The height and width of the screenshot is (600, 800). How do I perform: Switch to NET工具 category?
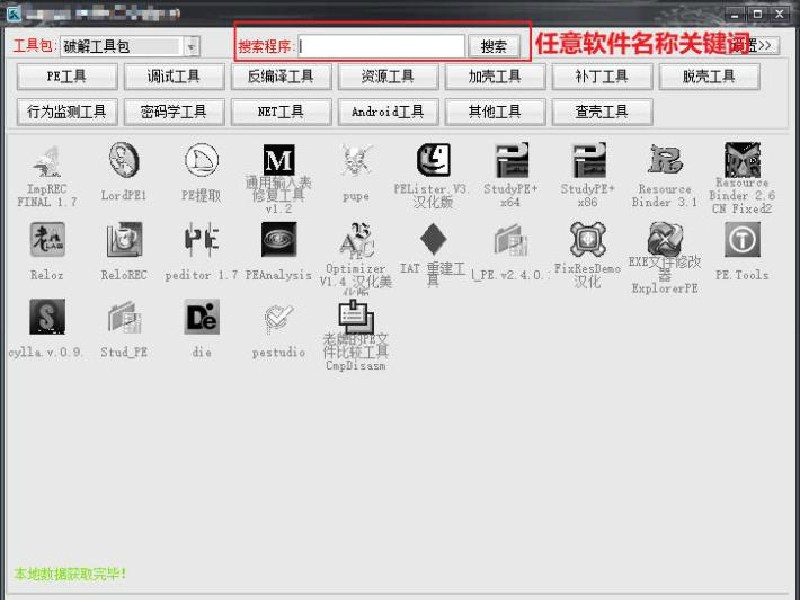(x=281, y=111)
